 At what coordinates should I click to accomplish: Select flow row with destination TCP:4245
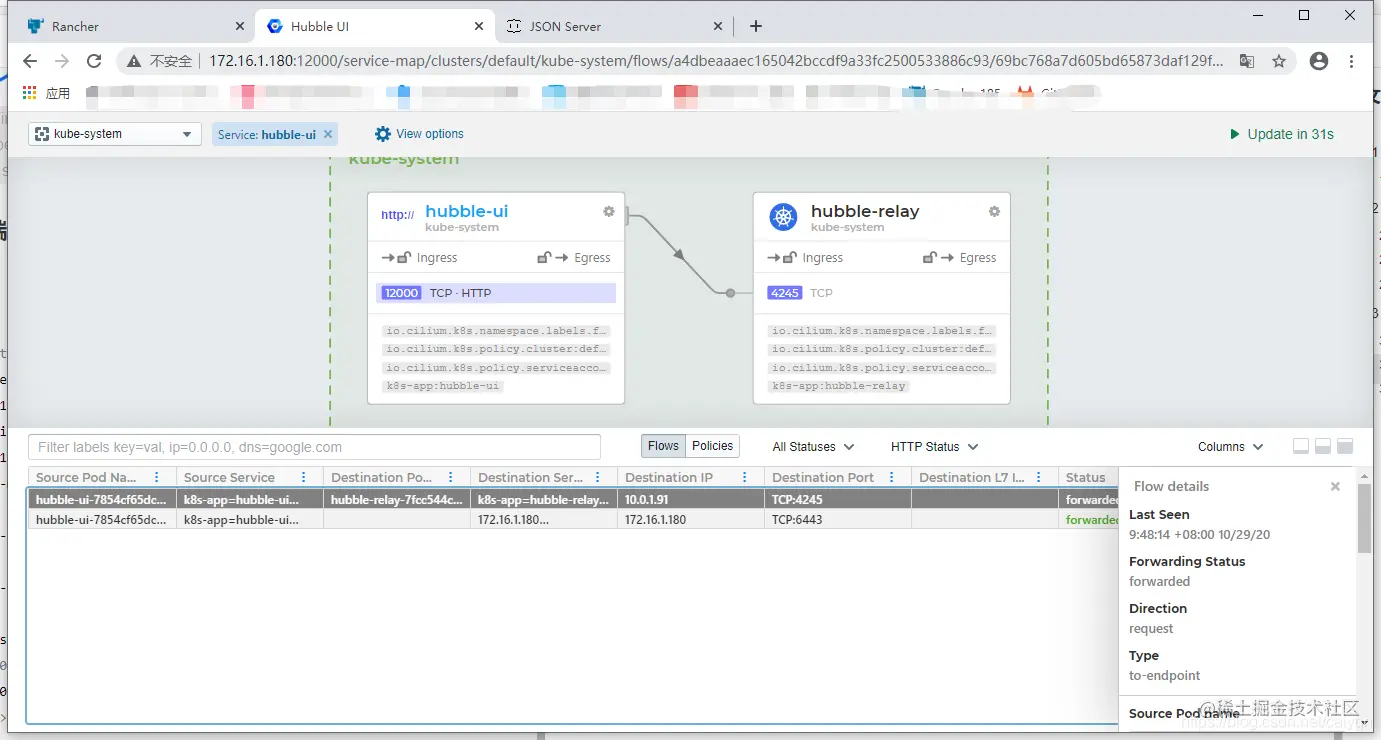572,499
